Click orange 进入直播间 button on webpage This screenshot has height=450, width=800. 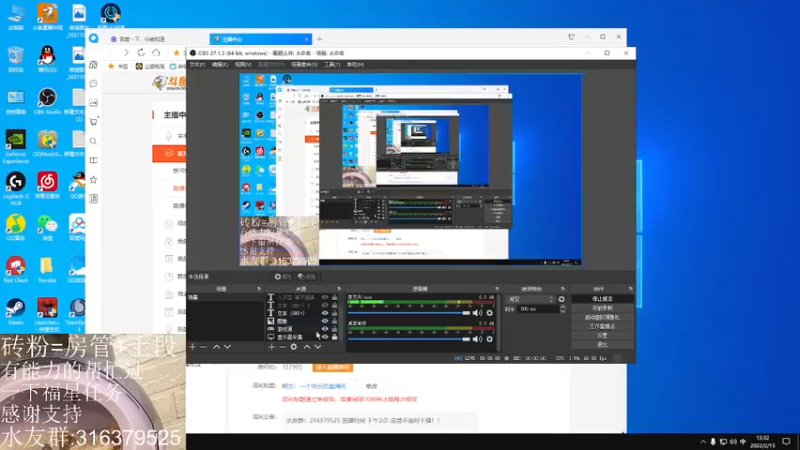(x=333, y=367)
